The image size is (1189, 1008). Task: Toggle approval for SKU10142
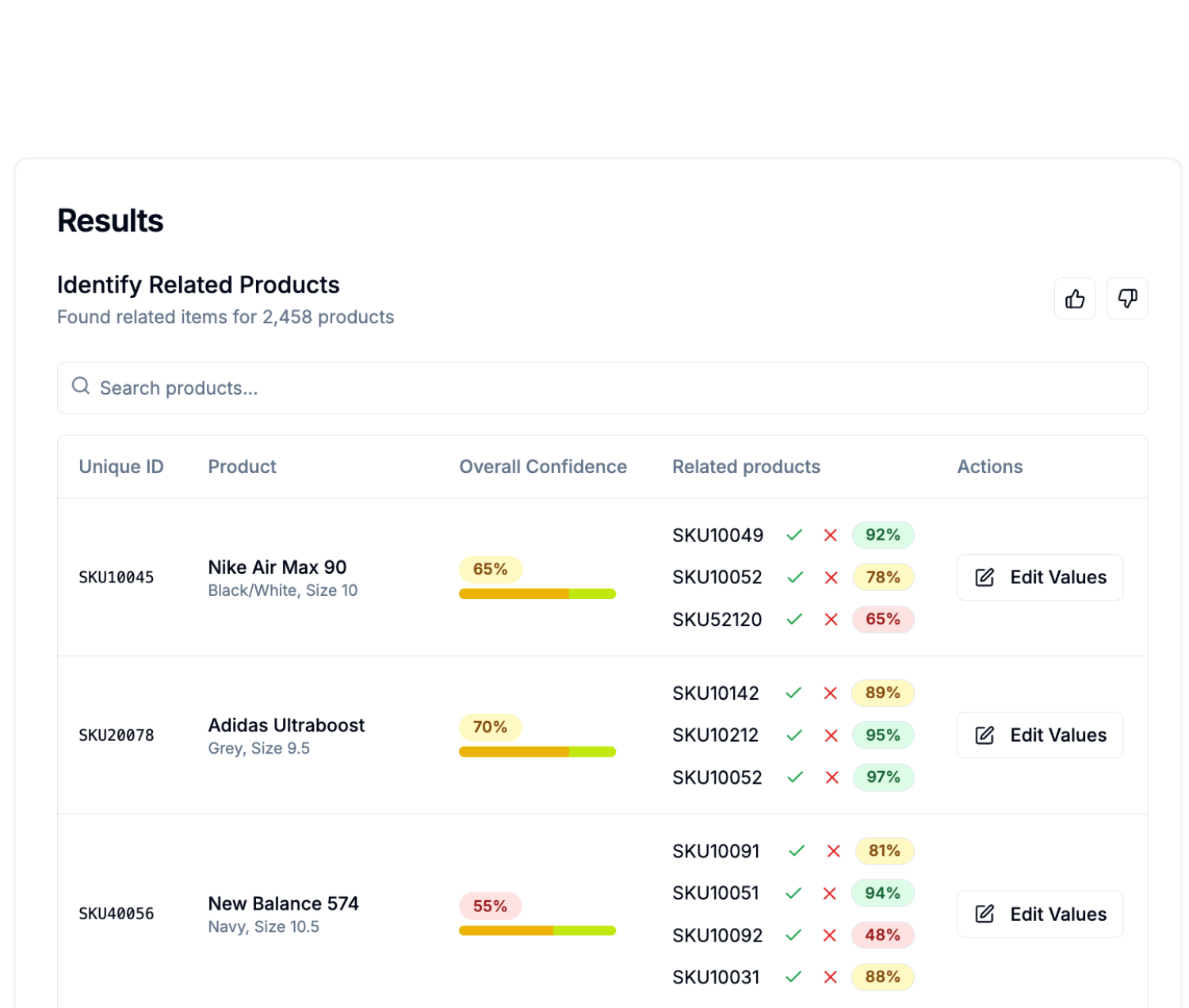795,693
